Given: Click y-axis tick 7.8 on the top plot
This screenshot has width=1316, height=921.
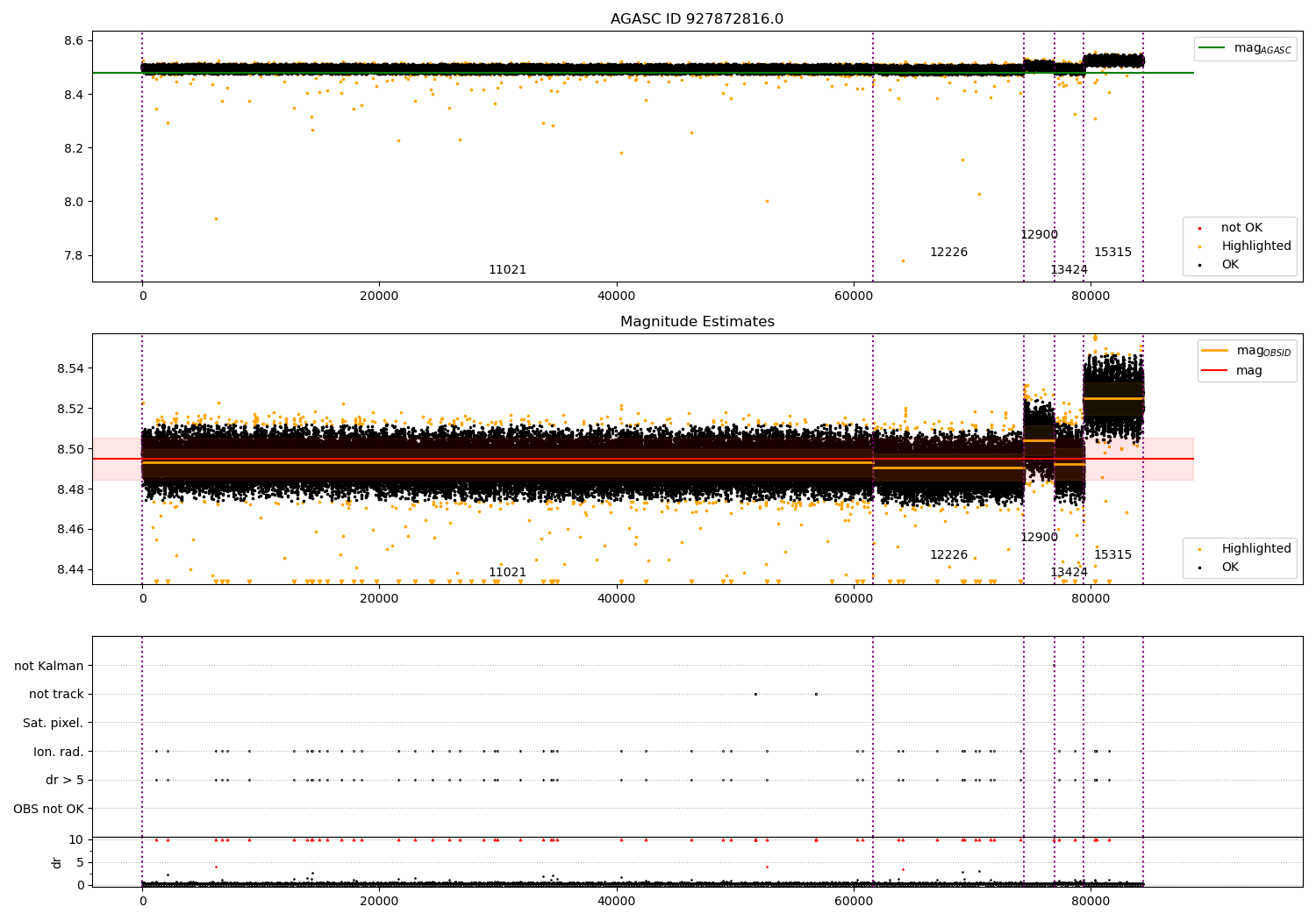Looking at the screenshot, I should 74,256.
